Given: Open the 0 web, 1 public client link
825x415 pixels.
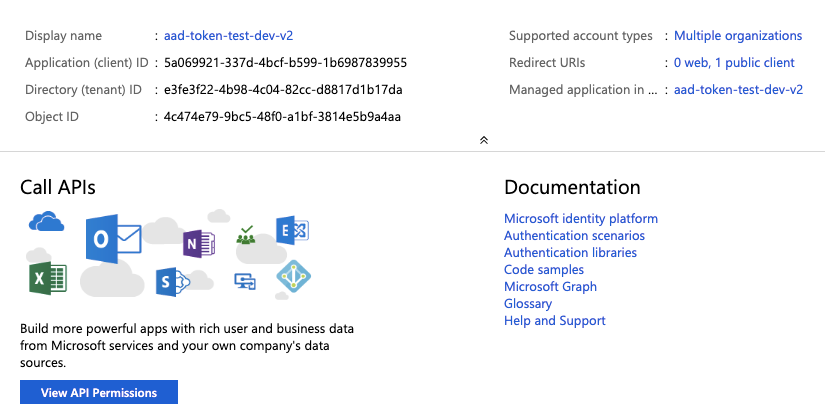Looking at the screenshot, I should click(734, 63).
